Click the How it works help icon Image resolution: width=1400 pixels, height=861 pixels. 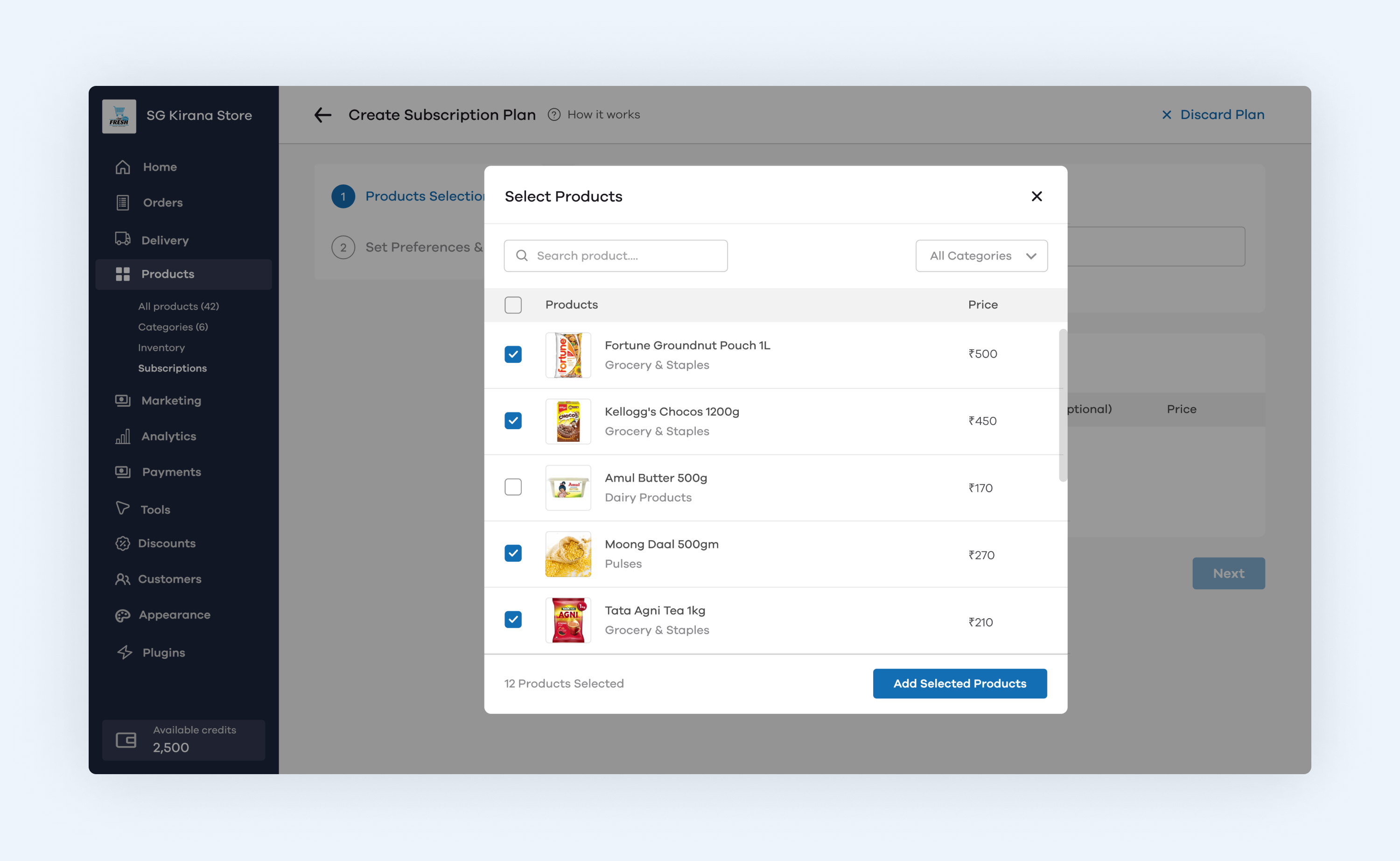click(554, 114)
